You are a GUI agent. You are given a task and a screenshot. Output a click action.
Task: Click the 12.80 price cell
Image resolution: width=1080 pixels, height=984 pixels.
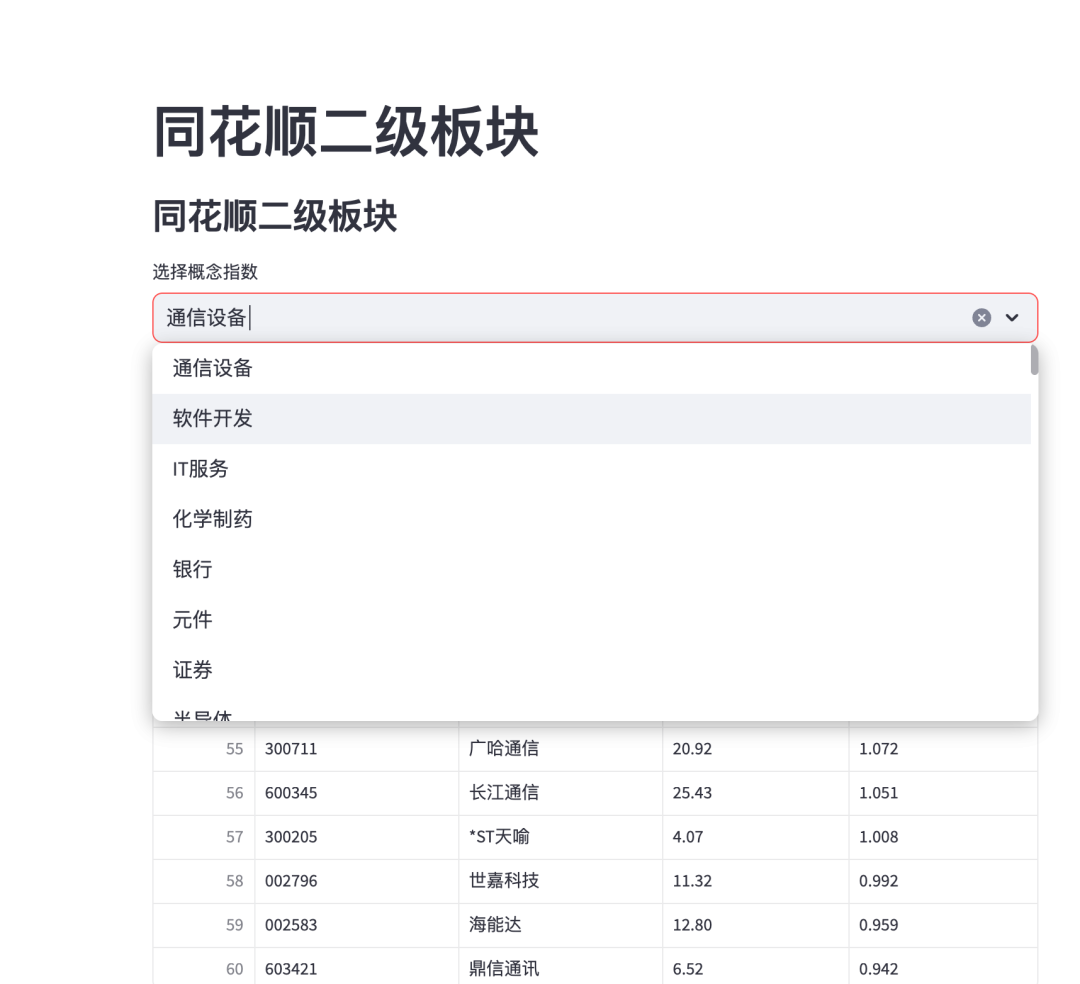pos(756,925)
